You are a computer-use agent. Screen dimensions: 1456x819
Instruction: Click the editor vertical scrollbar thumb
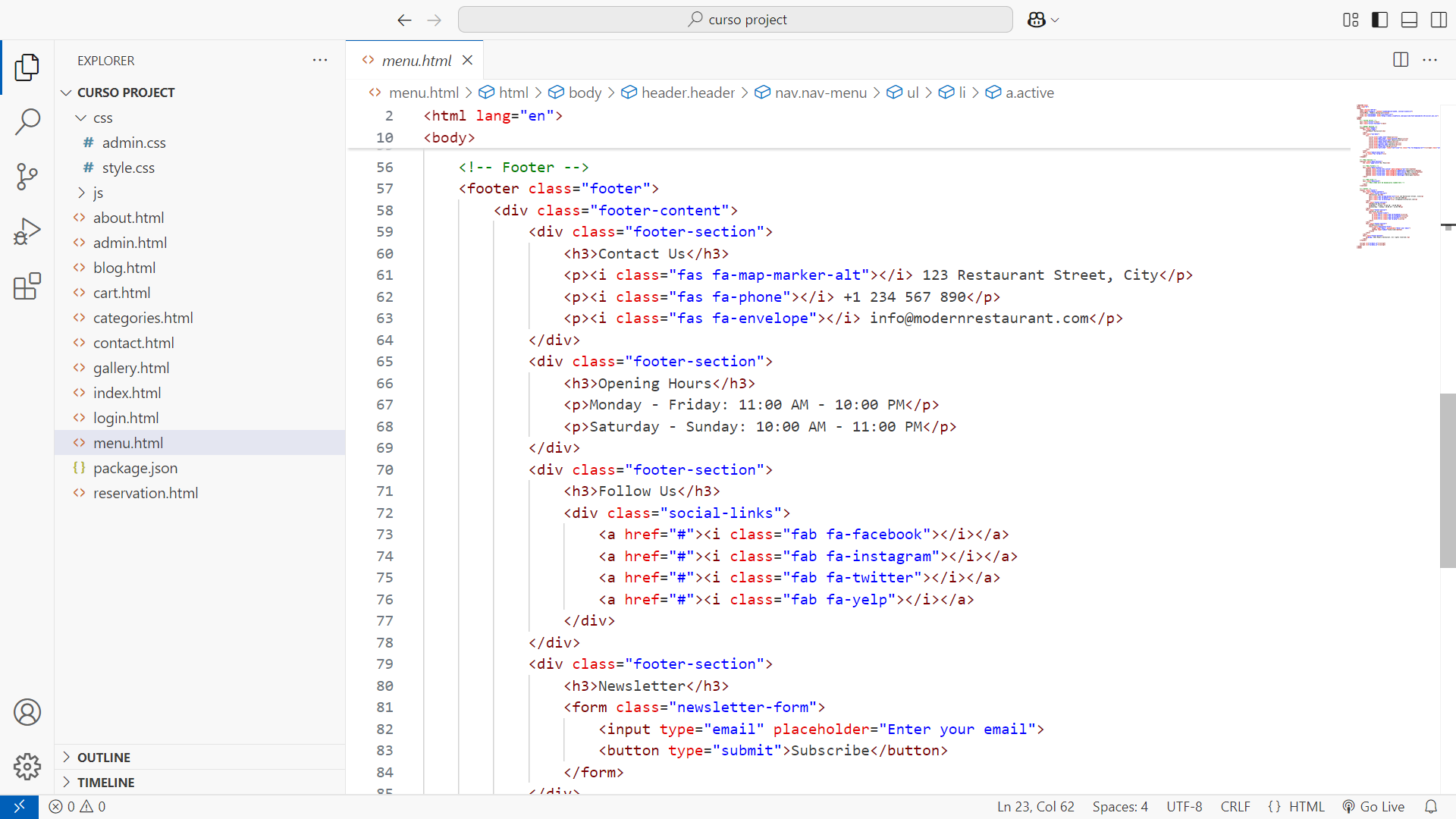(x=1448, y=481)
